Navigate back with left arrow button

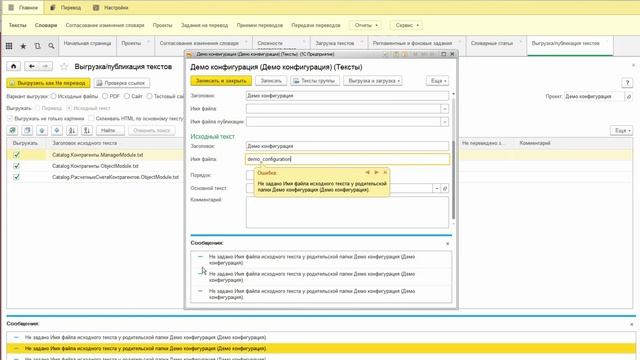(31, 66)
